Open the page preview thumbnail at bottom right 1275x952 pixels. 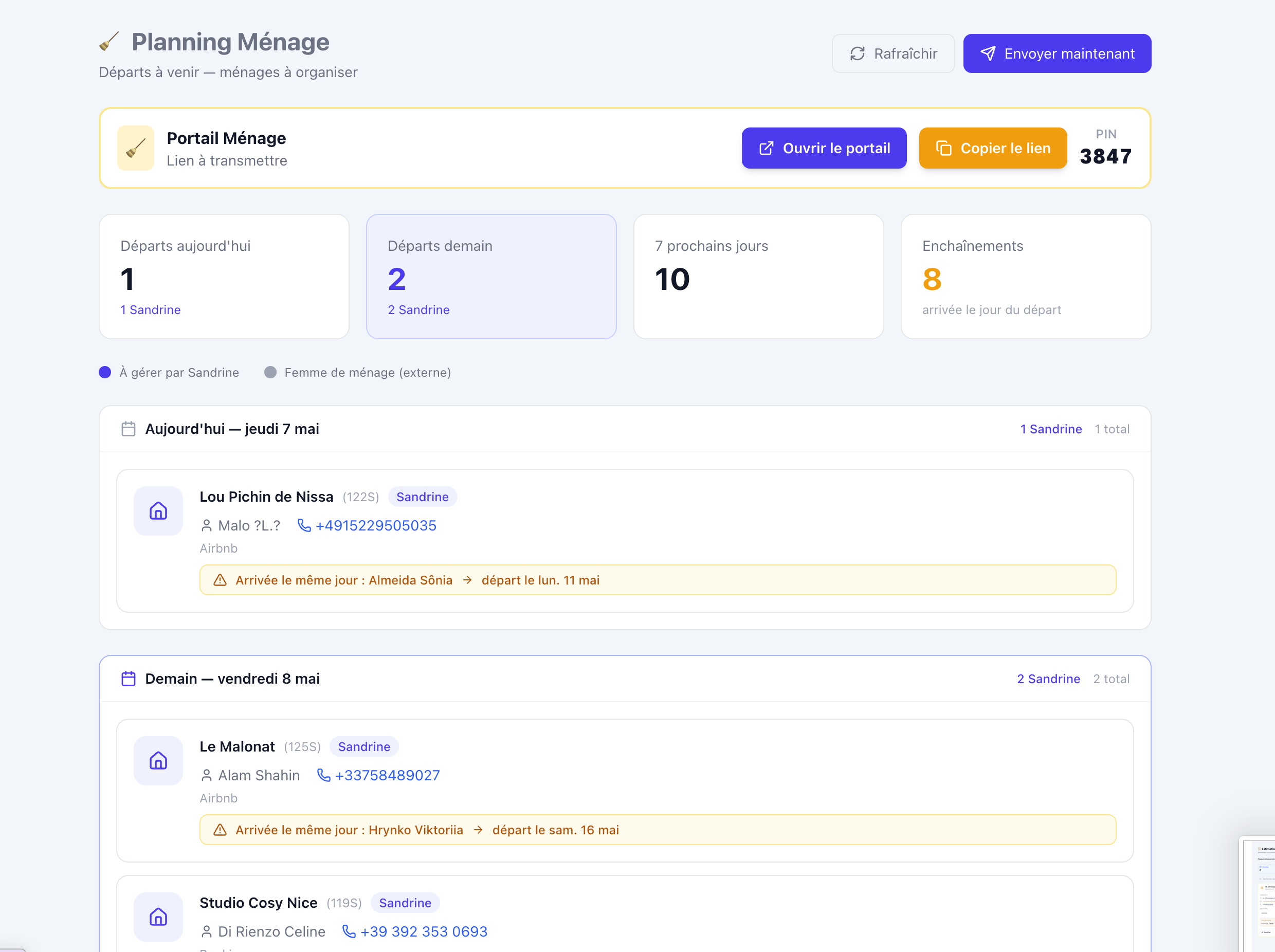(x=1257, y=893)
